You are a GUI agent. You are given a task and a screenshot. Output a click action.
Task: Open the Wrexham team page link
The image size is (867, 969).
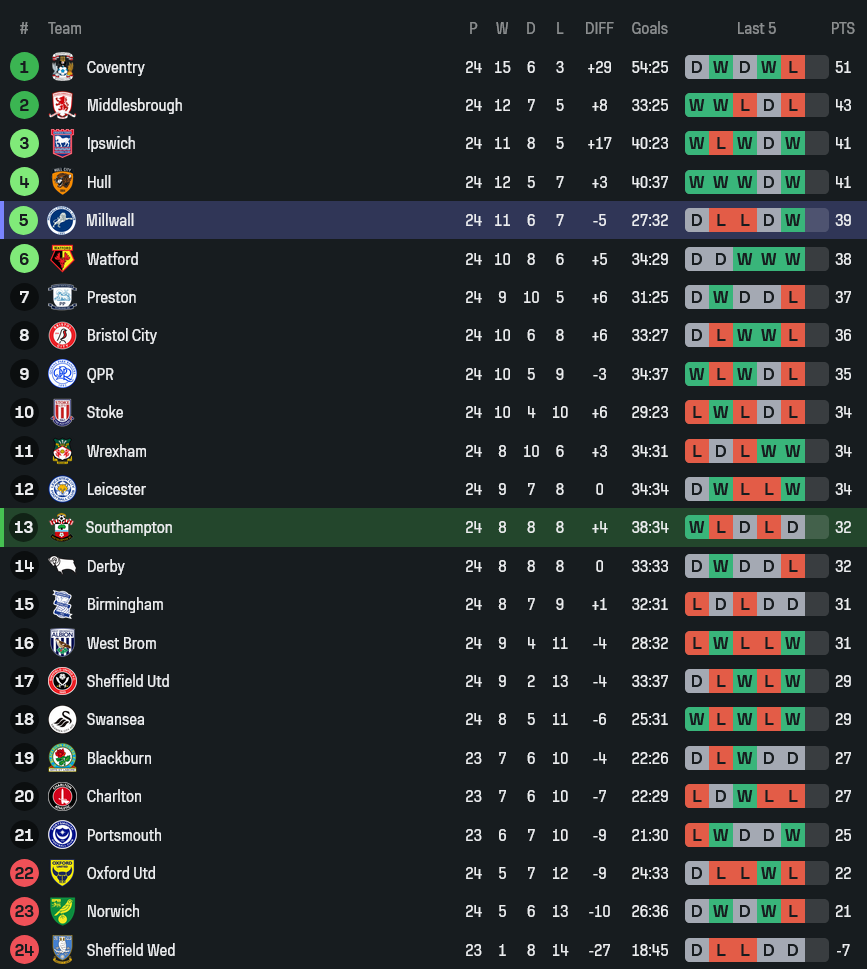click(x=116, y=451)
